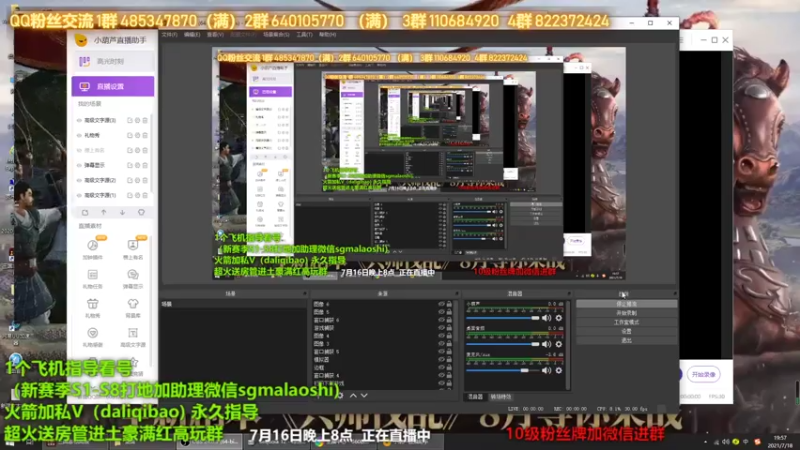Viewport: 800px width, 450px height.
Task: Move source down with chevron arrow
Action: pos(364,395)
